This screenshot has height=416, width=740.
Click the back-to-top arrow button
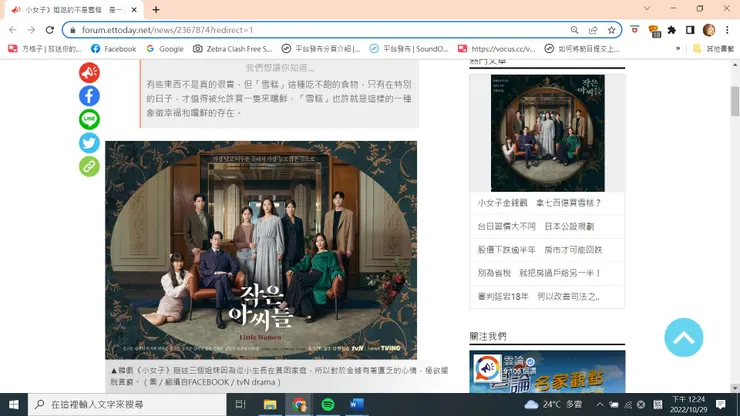tap(683, 337)
